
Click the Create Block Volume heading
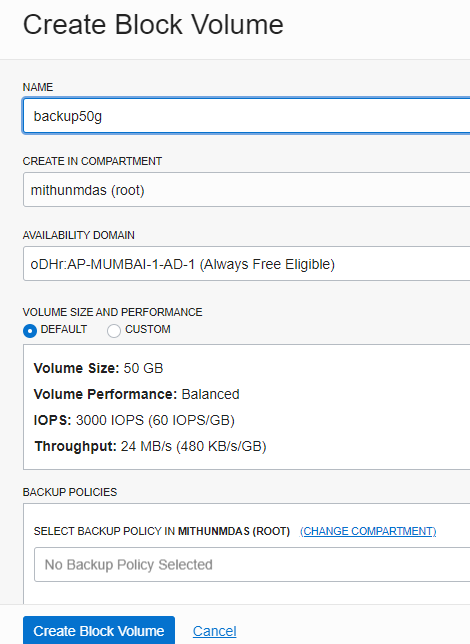pyautogui.click(x=153, y=25)
